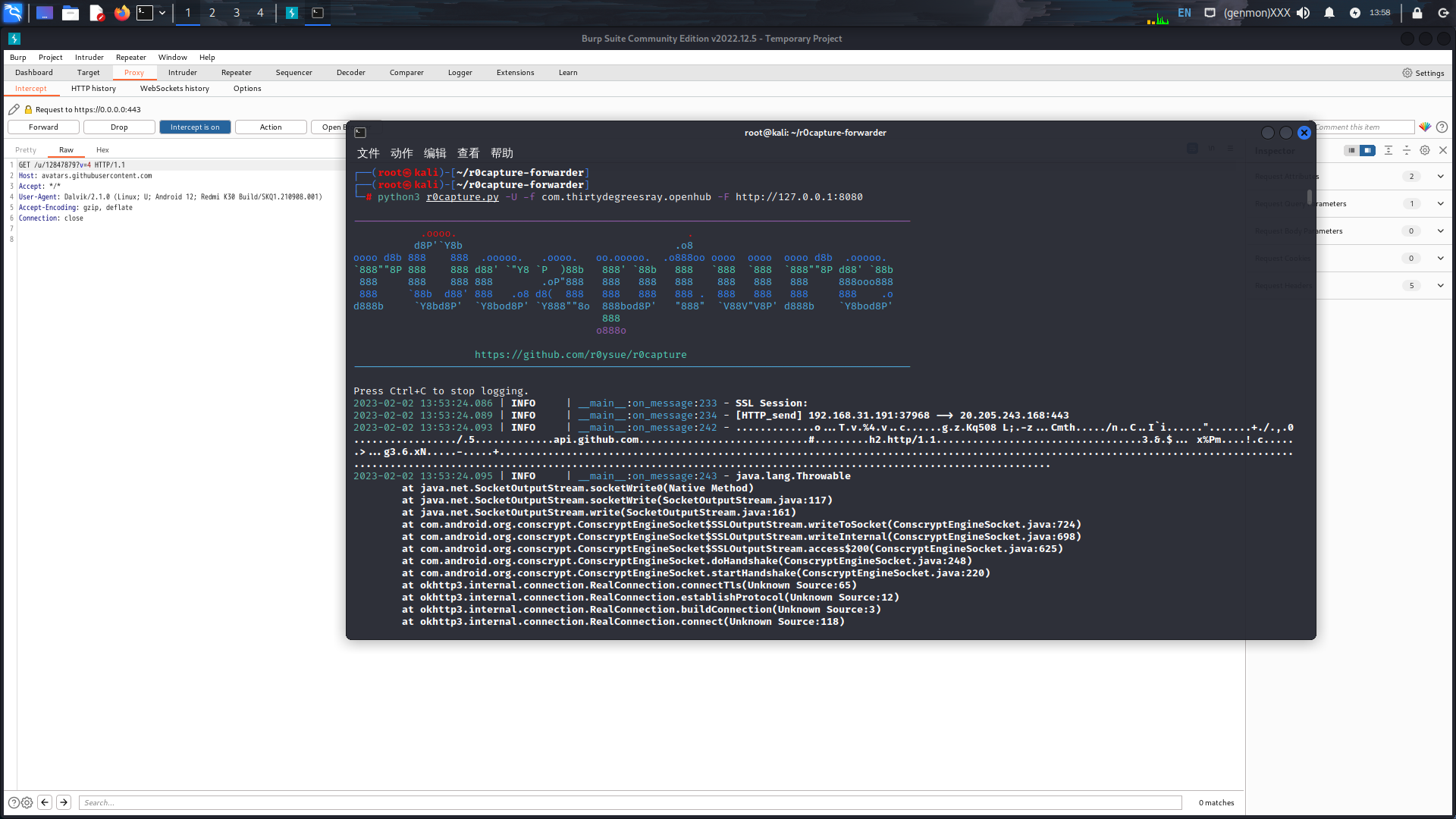Open the power manager icon
Viewport: 1456px width, 819px height.
click(x=1355, y=13)
